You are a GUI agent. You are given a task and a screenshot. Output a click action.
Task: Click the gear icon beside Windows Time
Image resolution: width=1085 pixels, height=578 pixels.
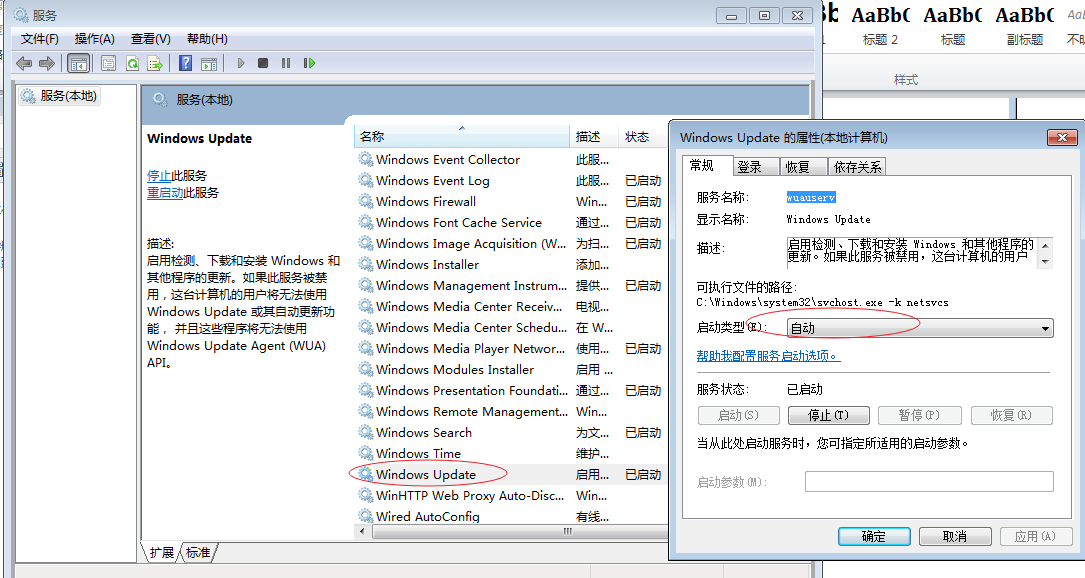click(x=365, y=453)
